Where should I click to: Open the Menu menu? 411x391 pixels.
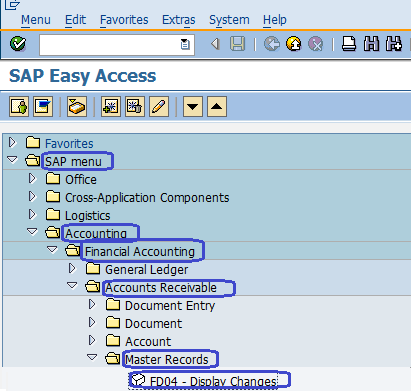36,20
